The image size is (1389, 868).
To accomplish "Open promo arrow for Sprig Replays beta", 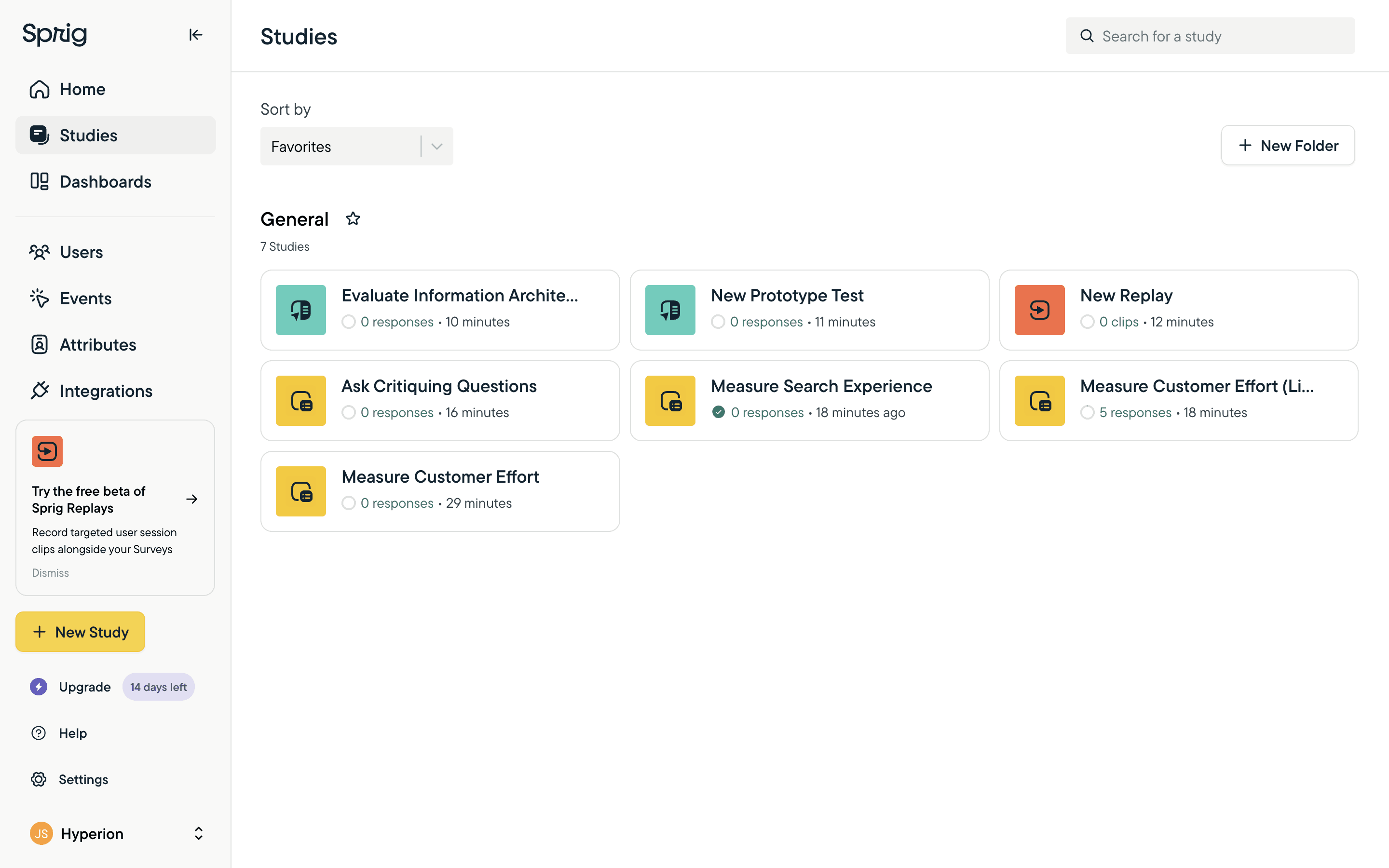I will (x=191, y=500).
